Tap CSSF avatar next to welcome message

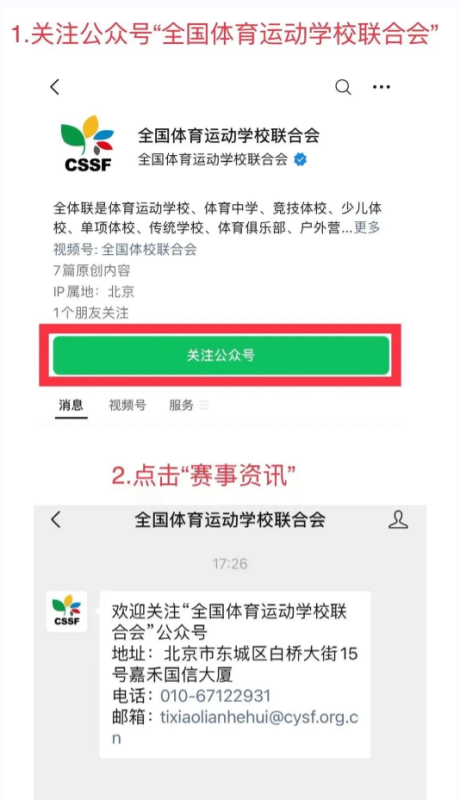point(67,611)
